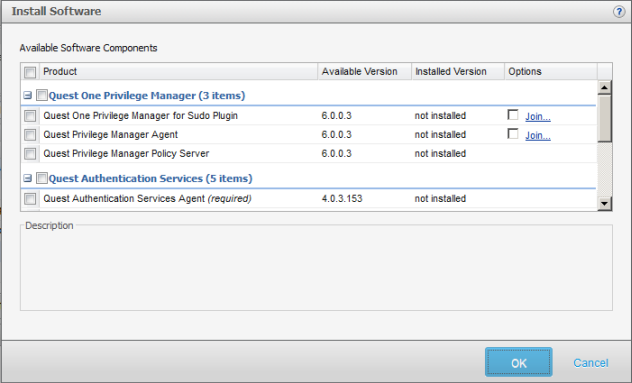Open the Join link for Sudo Plugin

[x=538, y=117]
